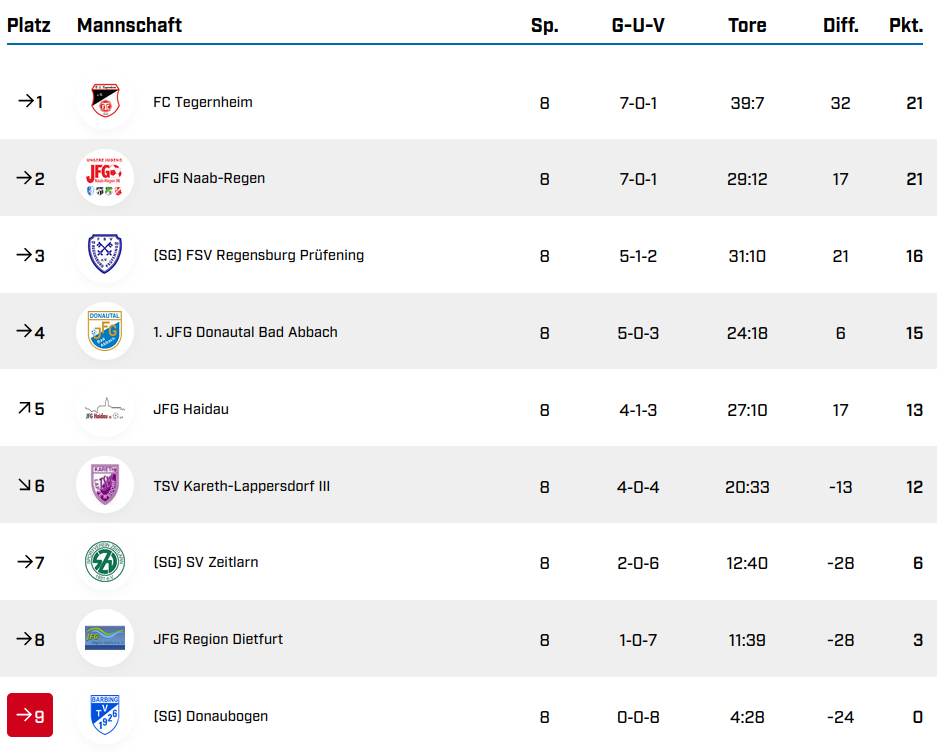Viewport: 937px width, 755px height.
Task: Click JFG Donautal Bad Abbach logo
Action: [105, 332]
